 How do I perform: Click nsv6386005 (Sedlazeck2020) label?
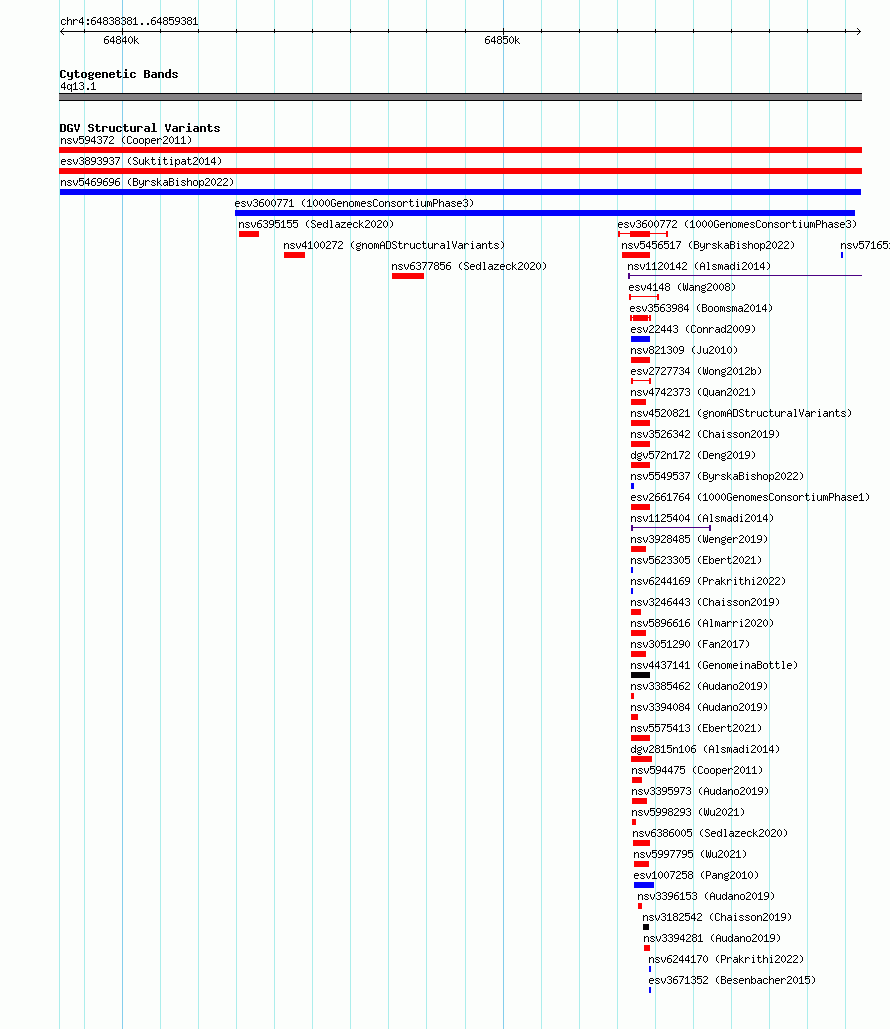click(x=710, y=833)
